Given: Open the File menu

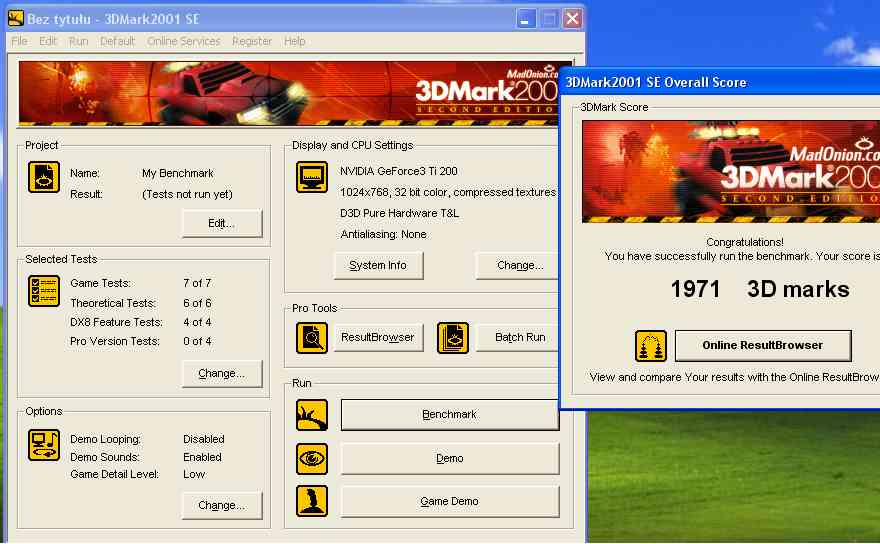Looking at the screenshot, I should pyautogui.click(x=19, y=41).
